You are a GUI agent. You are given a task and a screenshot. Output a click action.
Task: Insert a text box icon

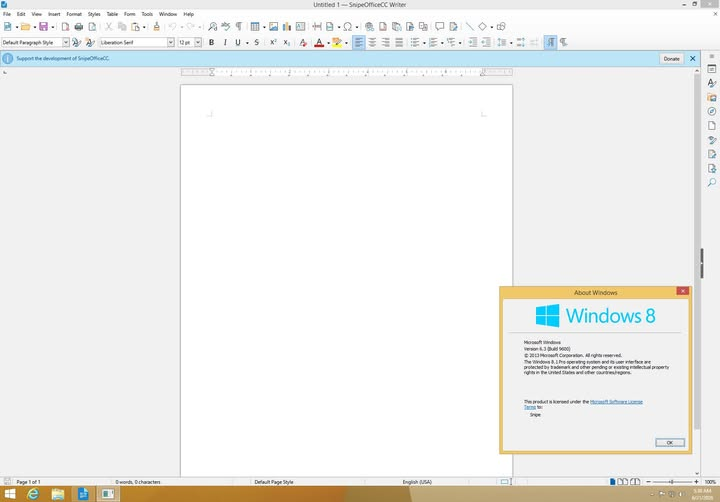coord(300,27)
